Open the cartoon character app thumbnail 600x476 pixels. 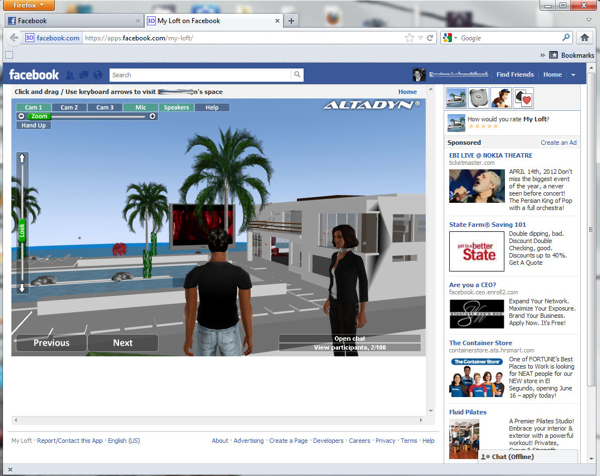501,98
